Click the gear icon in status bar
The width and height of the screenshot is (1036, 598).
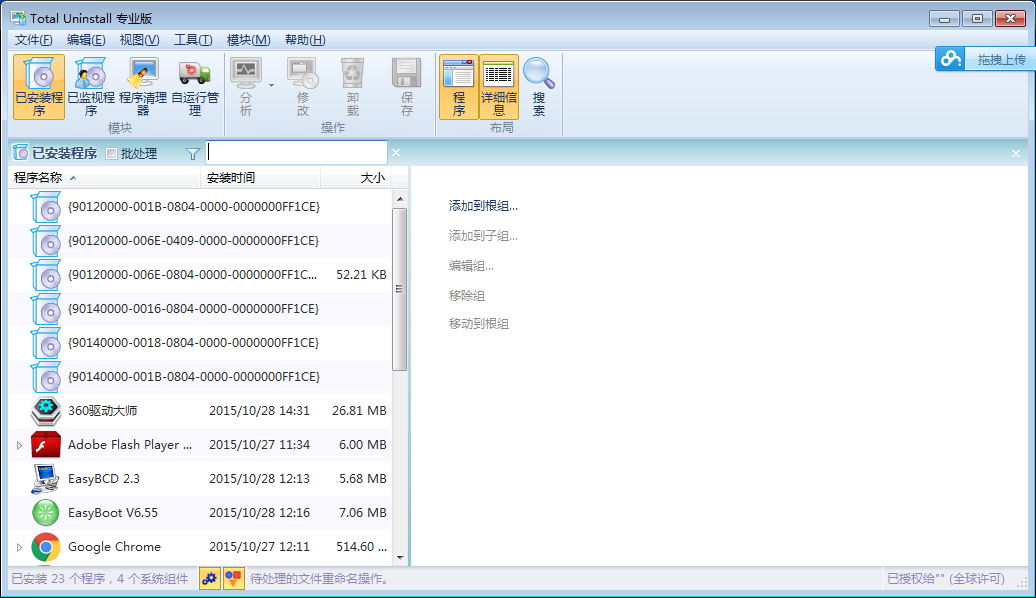click(x=209, y=578)
